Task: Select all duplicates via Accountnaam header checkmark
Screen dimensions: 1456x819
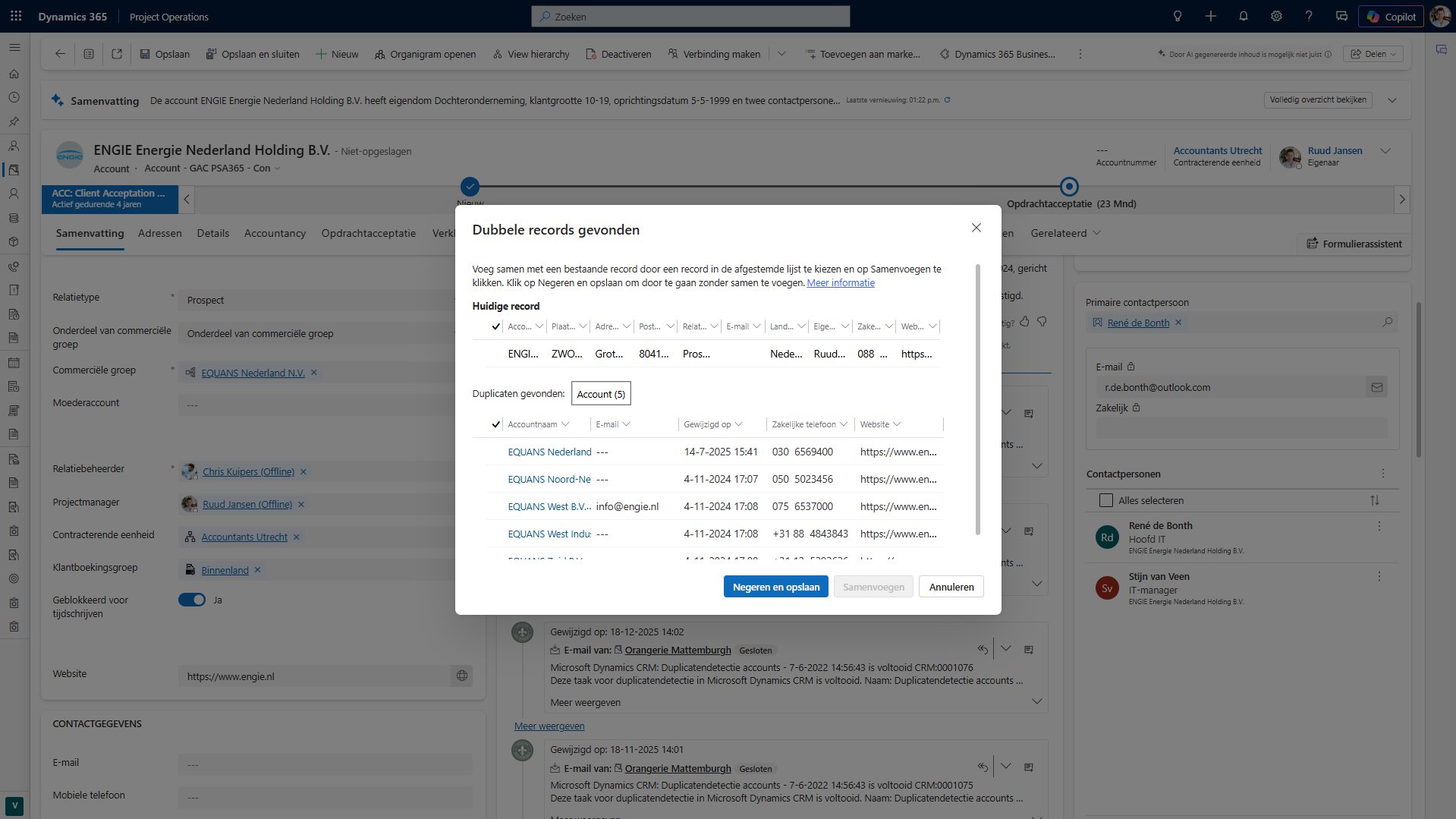Action: [495, 424]
